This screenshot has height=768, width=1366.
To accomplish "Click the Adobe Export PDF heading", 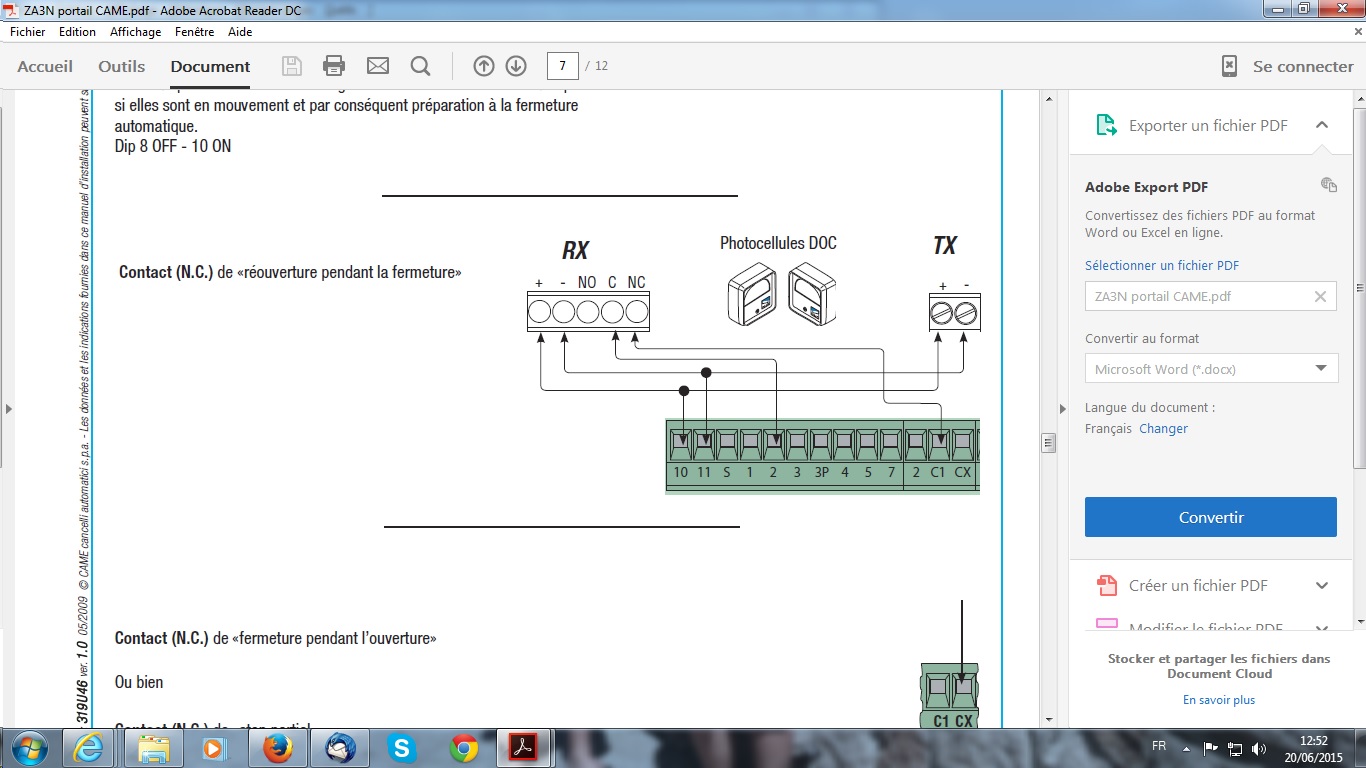I will click(x=1146, y=187).
